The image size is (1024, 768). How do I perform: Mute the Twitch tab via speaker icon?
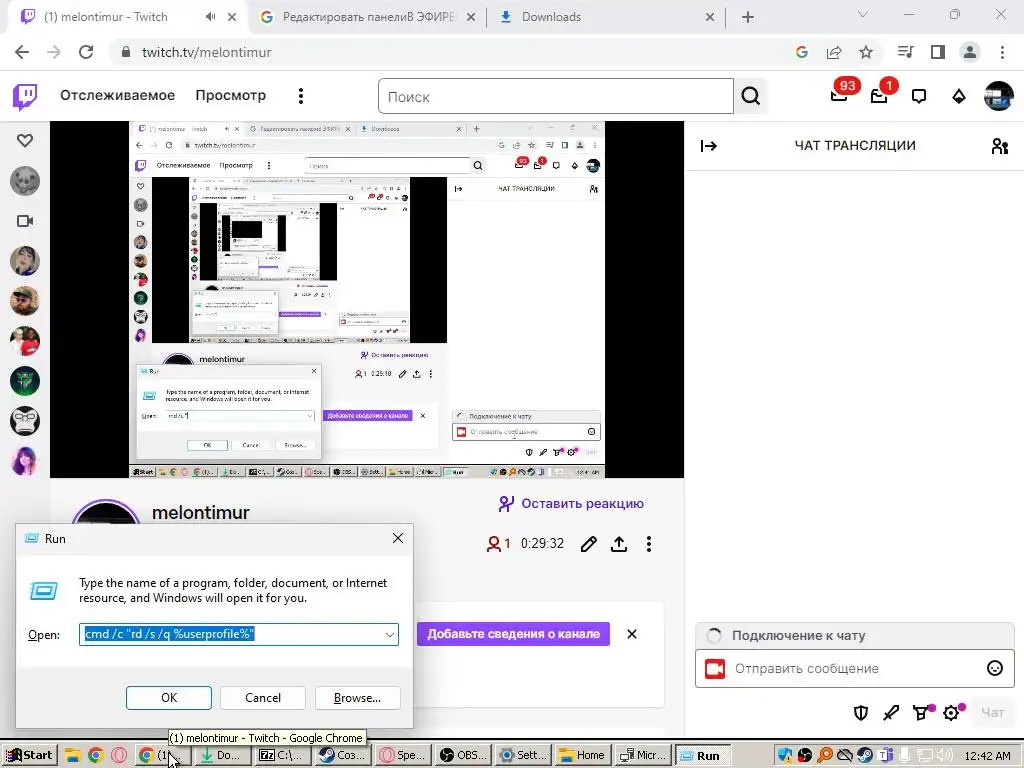(x=210, y=17)
